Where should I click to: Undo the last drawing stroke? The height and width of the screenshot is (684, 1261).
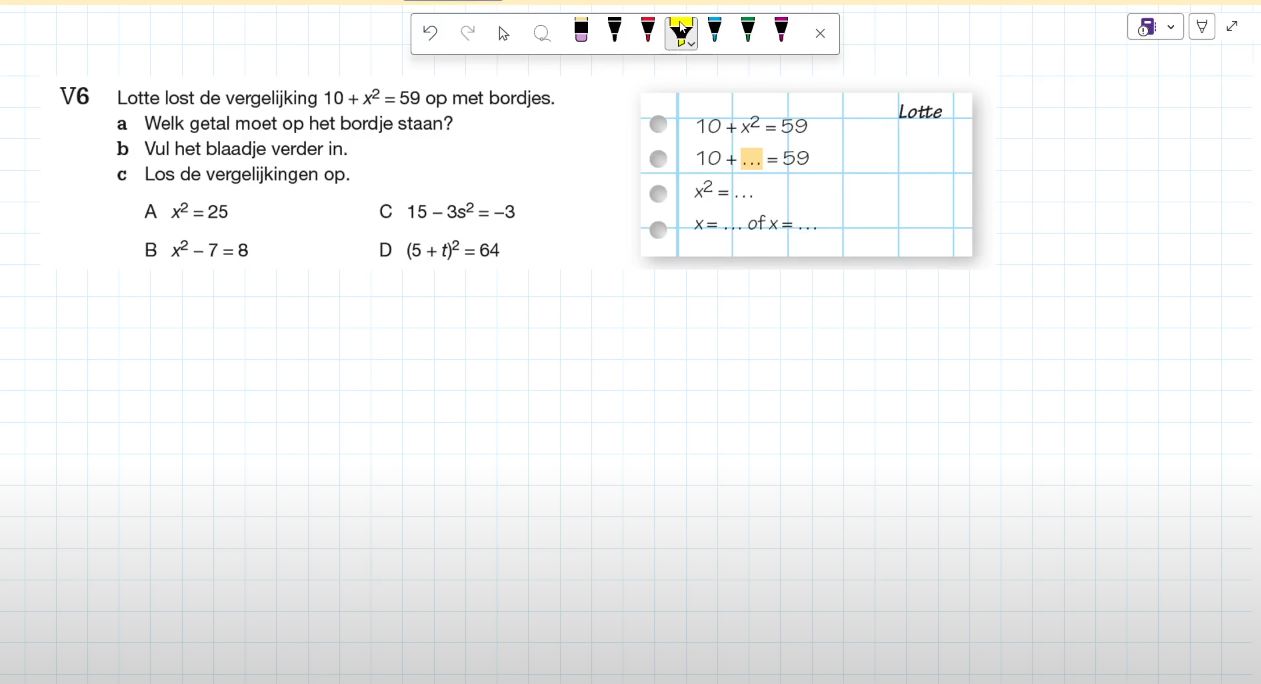pyautogui.click(x=430, y=33)
